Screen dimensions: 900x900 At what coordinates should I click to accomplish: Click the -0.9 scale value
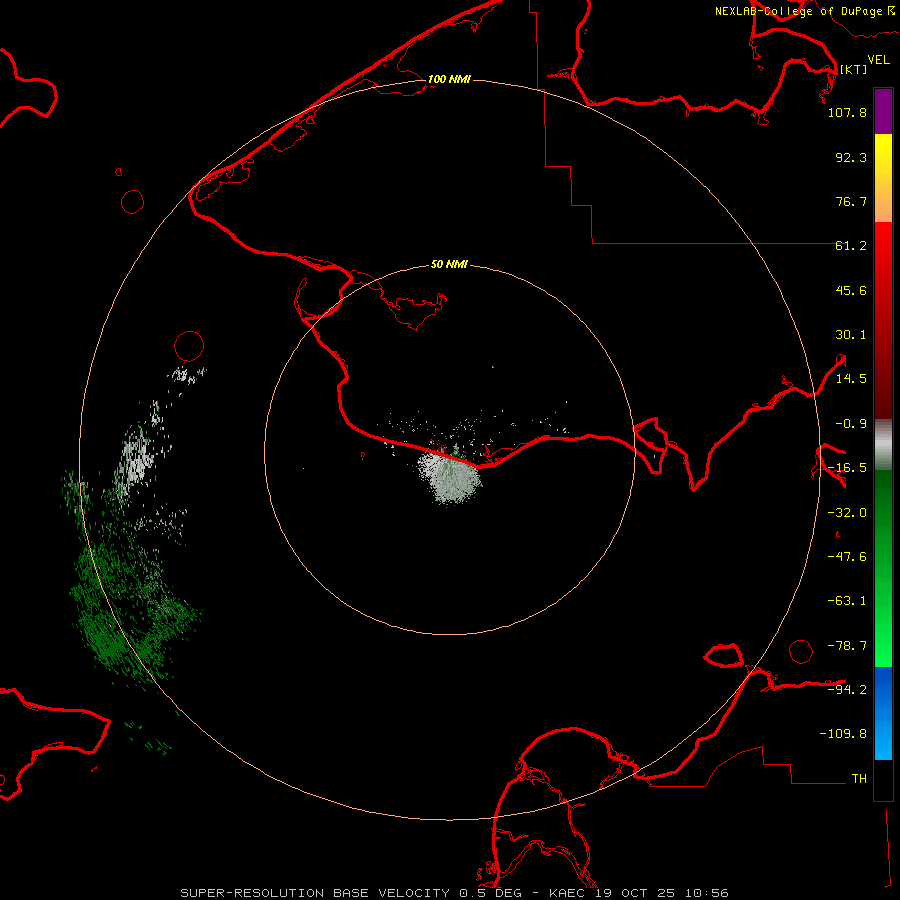point(851,424)
